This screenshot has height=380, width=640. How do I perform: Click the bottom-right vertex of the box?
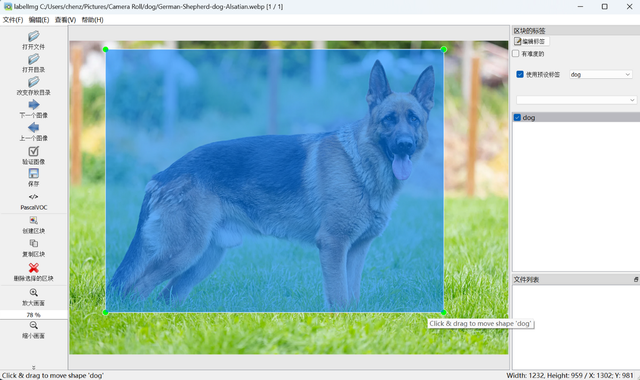(444, 313)
